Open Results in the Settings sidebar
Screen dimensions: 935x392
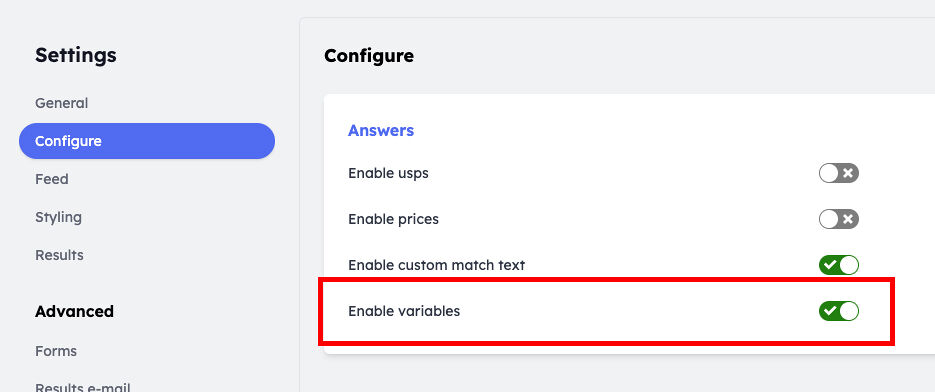pos(59,255)
